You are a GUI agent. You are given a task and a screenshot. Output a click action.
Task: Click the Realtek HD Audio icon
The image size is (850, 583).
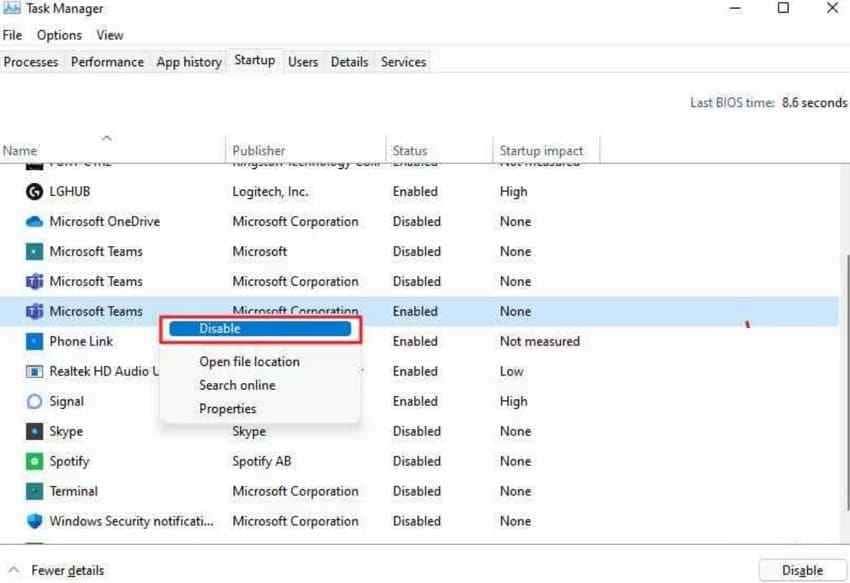pyautogui.click(x=34, y=371)
